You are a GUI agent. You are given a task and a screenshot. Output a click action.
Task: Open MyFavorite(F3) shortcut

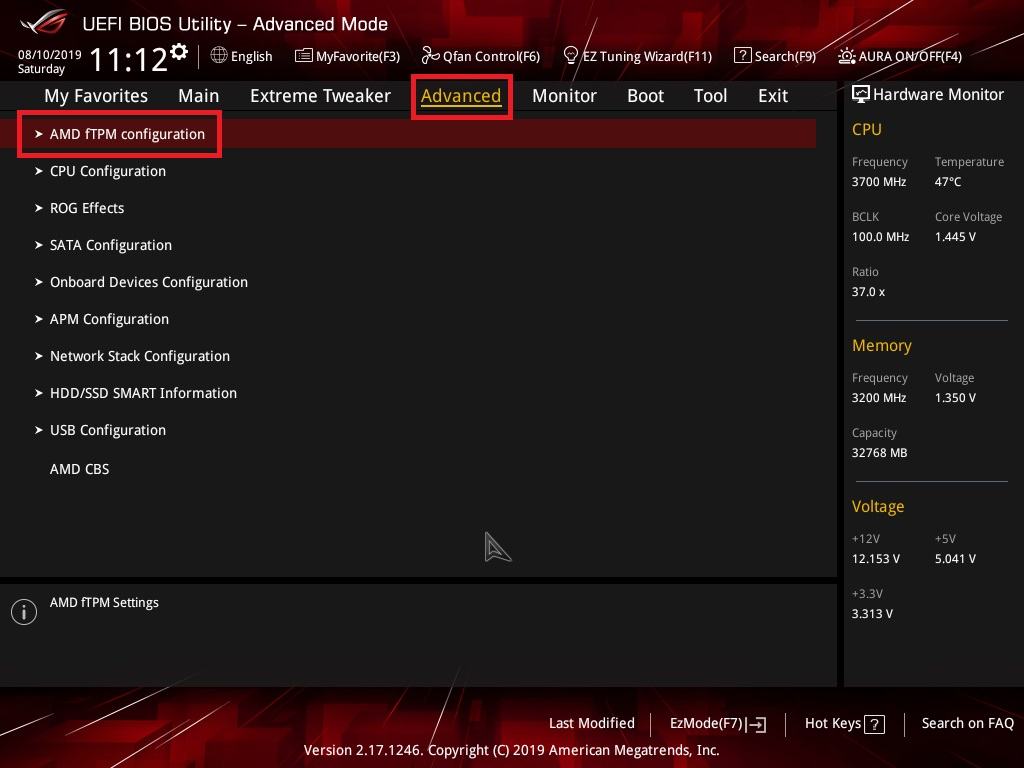[358, 57]
